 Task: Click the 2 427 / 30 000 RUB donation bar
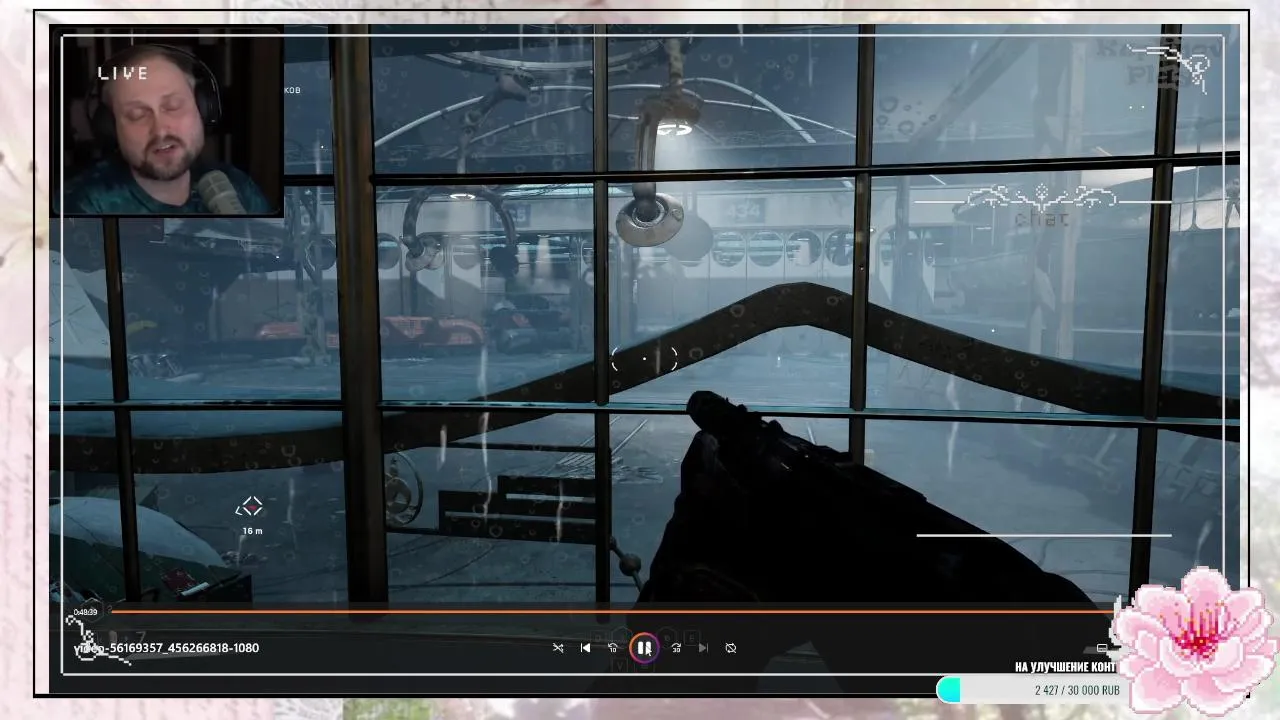pos(1034,690)
